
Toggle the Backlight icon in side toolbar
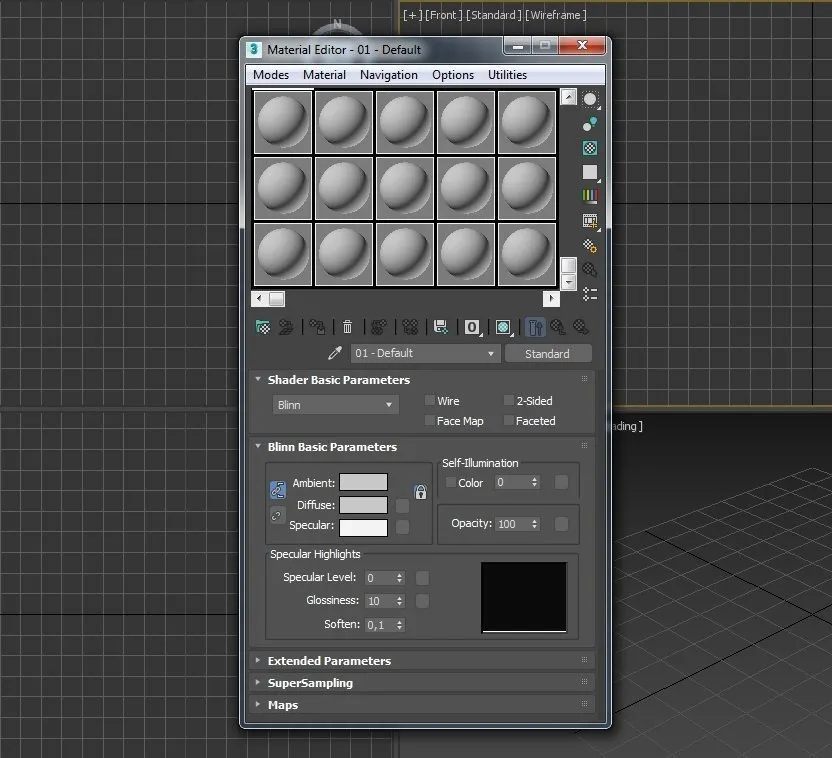click(590, 123)
